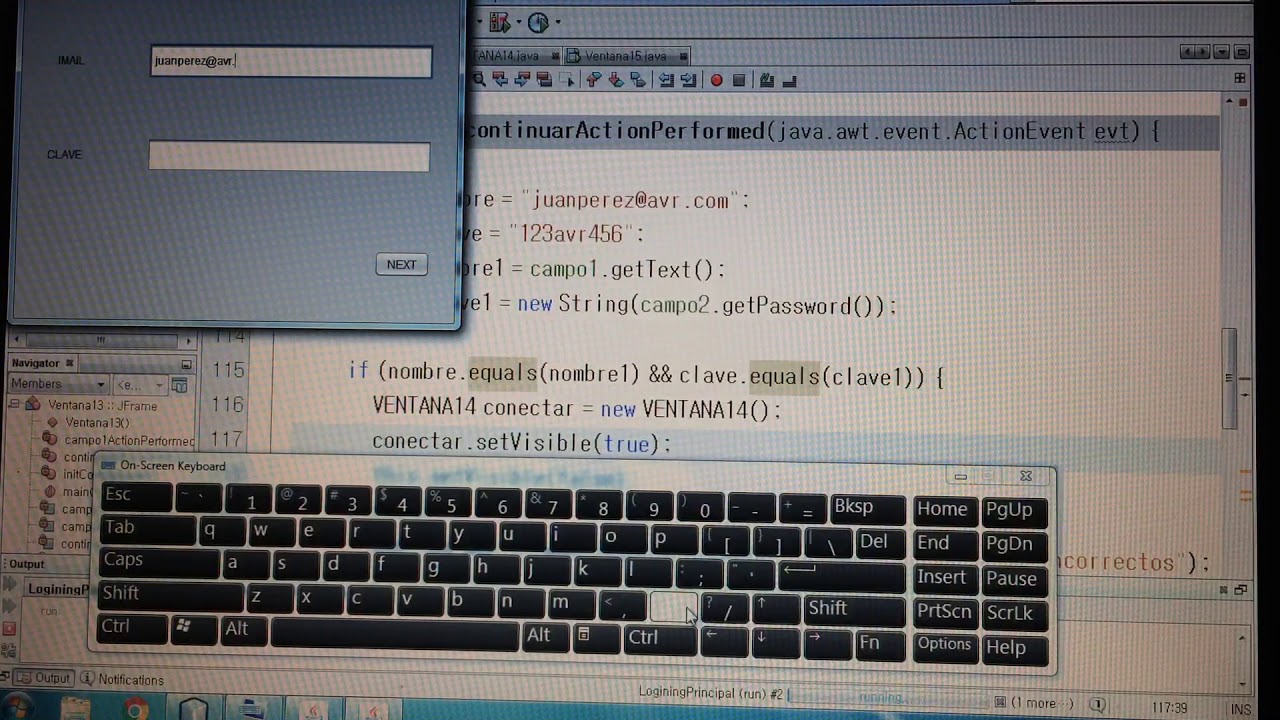
Task: Click the Previous Bookmark arrow icon
Action: 593,79
